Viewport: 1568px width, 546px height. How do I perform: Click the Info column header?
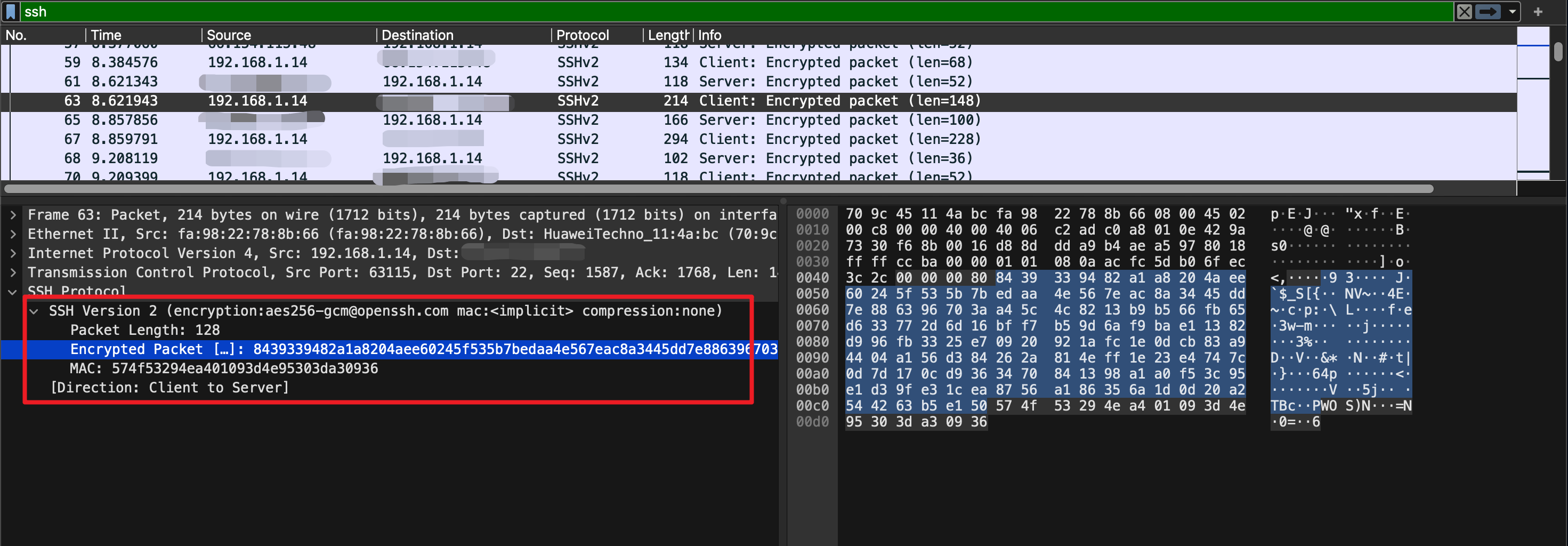1105,35
